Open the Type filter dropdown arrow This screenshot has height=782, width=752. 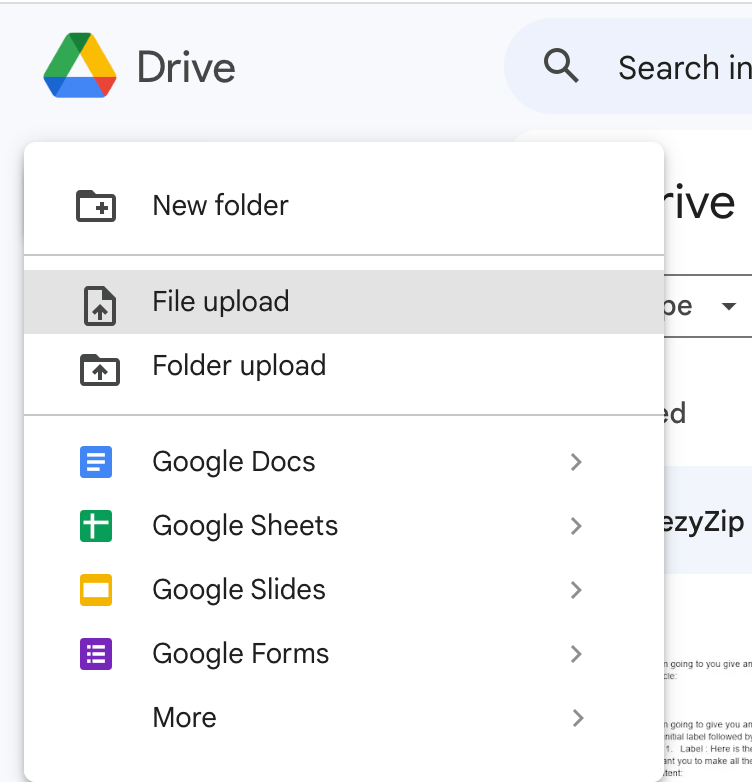click(x=729, y=306)
